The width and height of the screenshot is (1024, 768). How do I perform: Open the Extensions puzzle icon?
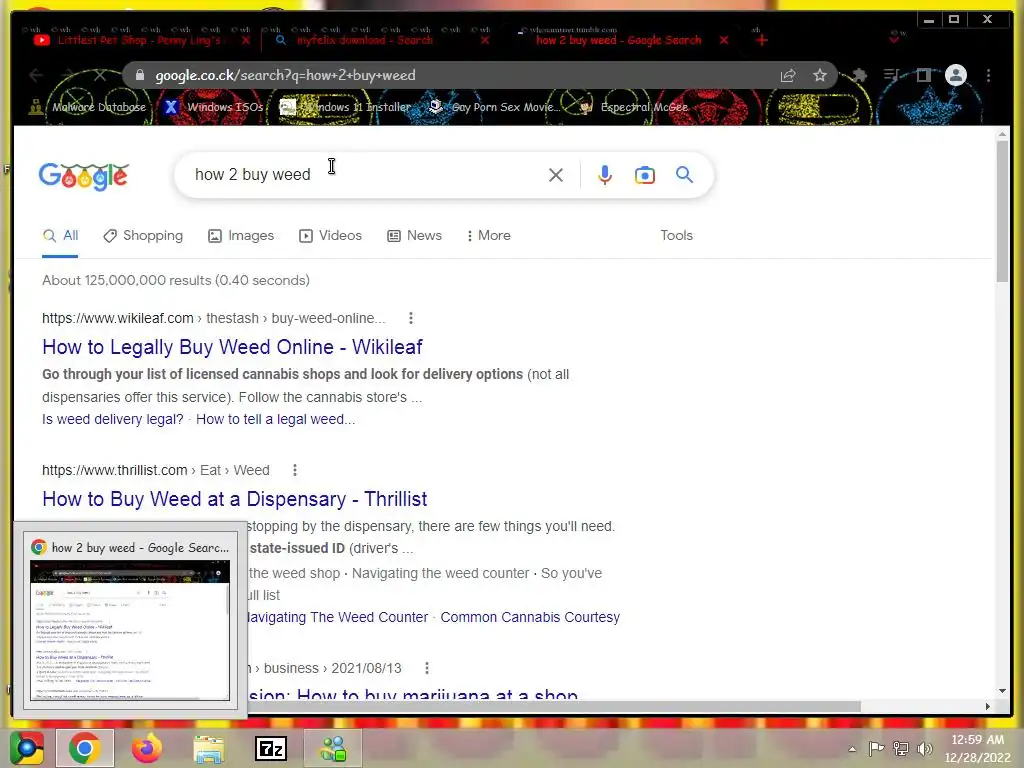859,75
